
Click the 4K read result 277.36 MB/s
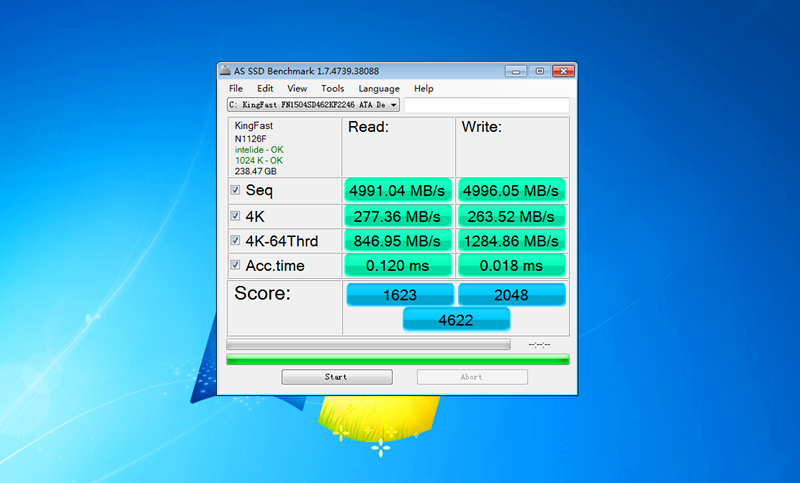pos(397,216)
